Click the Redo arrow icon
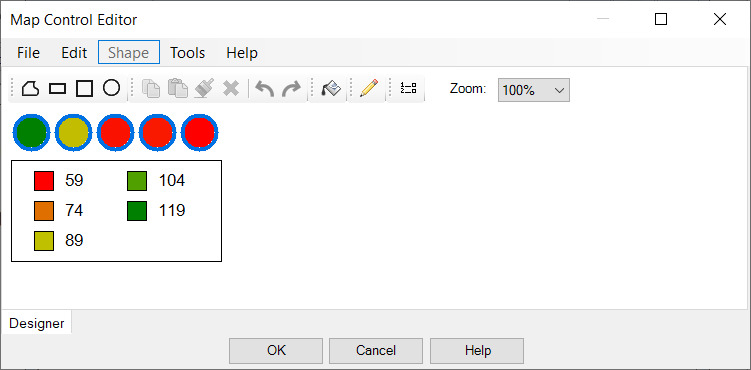Viewport: 751px width, 370px height. 291,89
